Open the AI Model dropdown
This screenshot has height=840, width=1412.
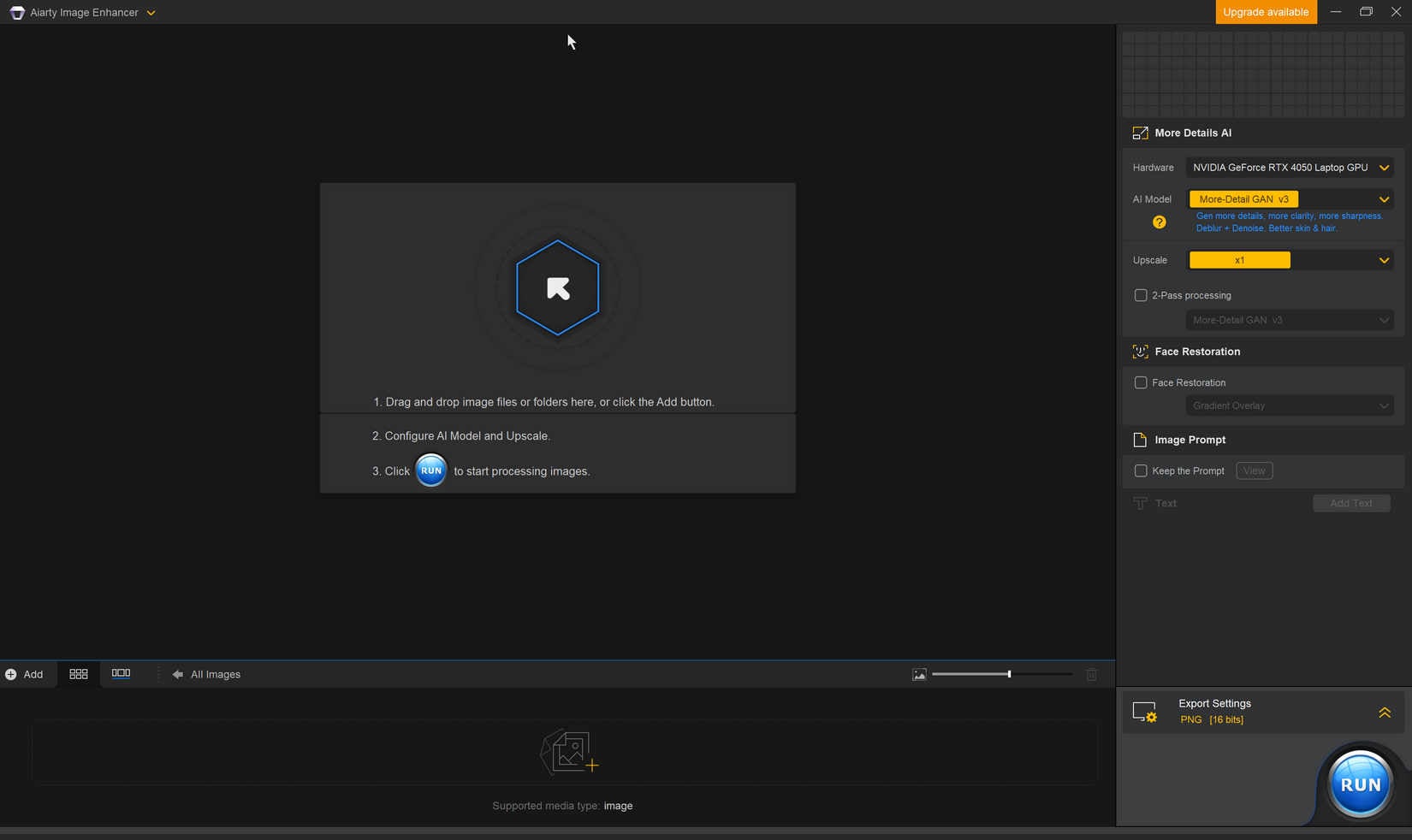[x=1290, y=199]
